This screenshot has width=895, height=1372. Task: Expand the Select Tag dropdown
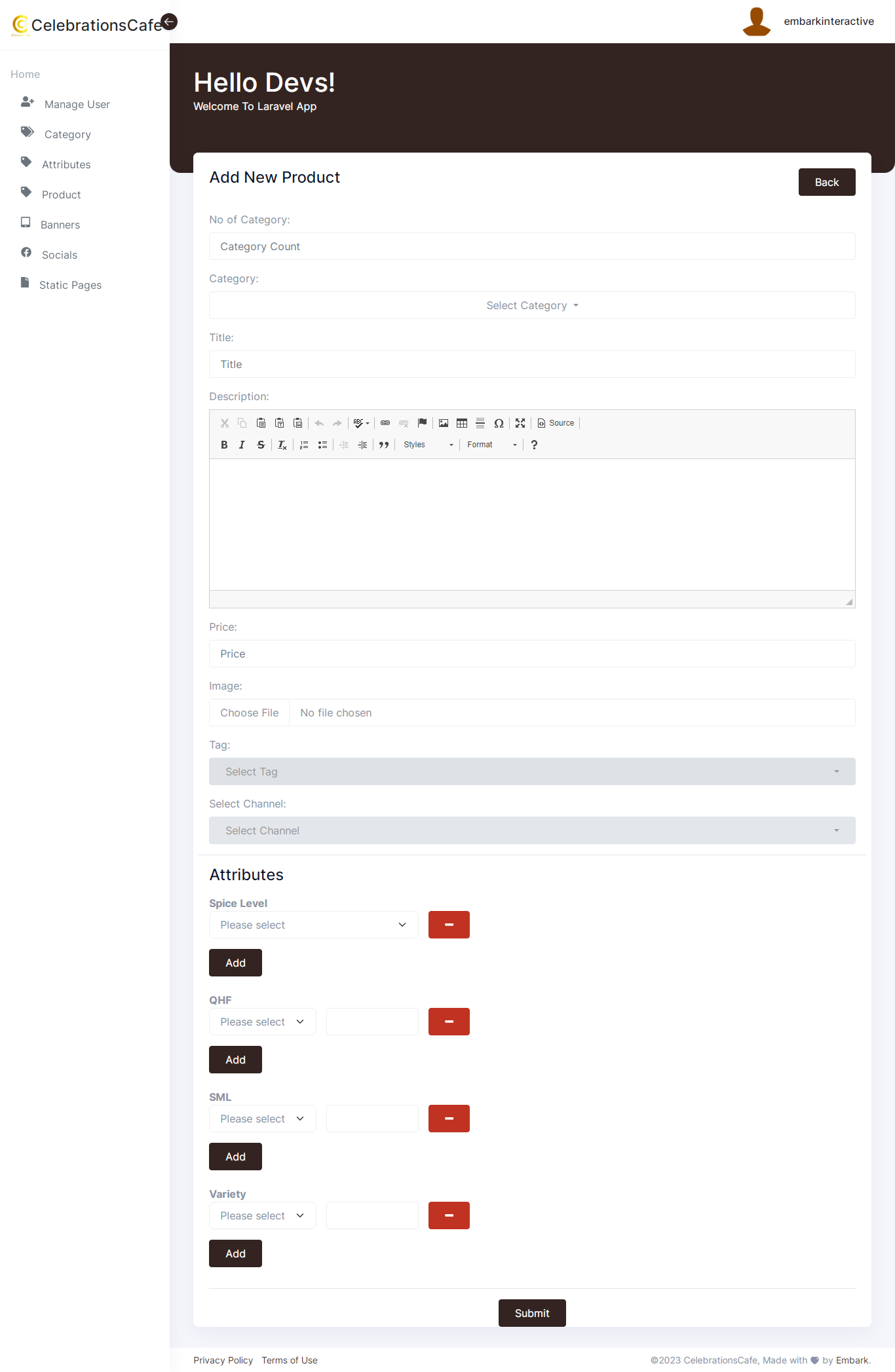(531, 771)
